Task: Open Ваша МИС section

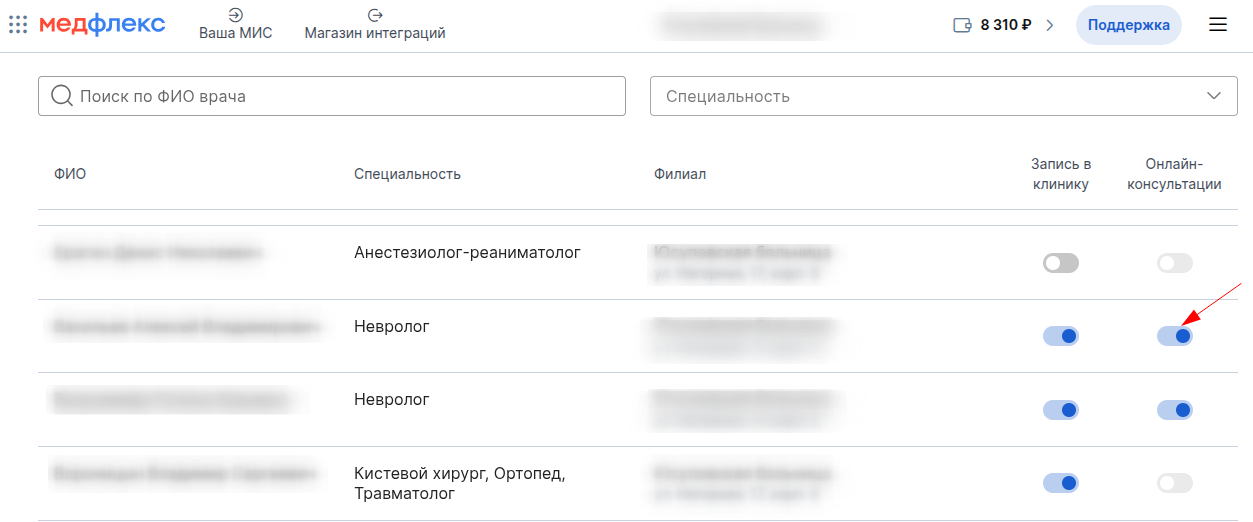Action: (235, 33)
